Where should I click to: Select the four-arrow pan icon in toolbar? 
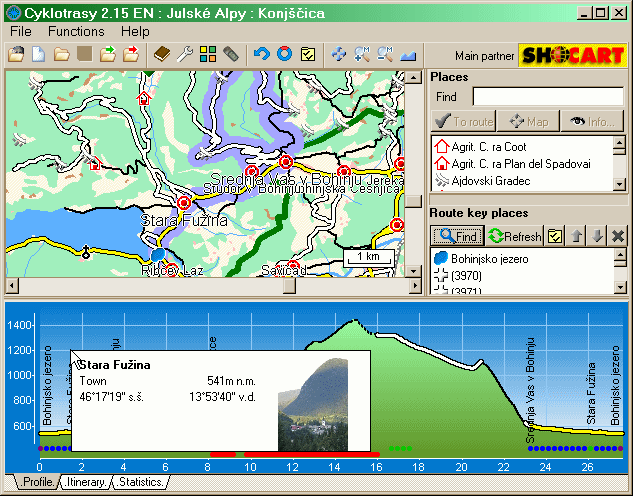coord(339,54)
